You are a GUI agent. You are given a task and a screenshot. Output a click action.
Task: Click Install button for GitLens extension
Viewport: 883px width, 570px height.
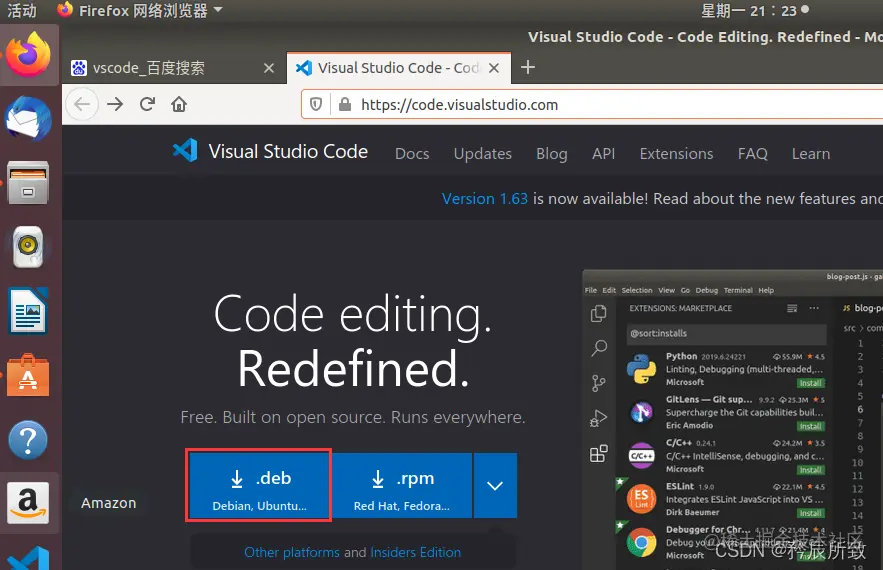(x=810, y=426)
